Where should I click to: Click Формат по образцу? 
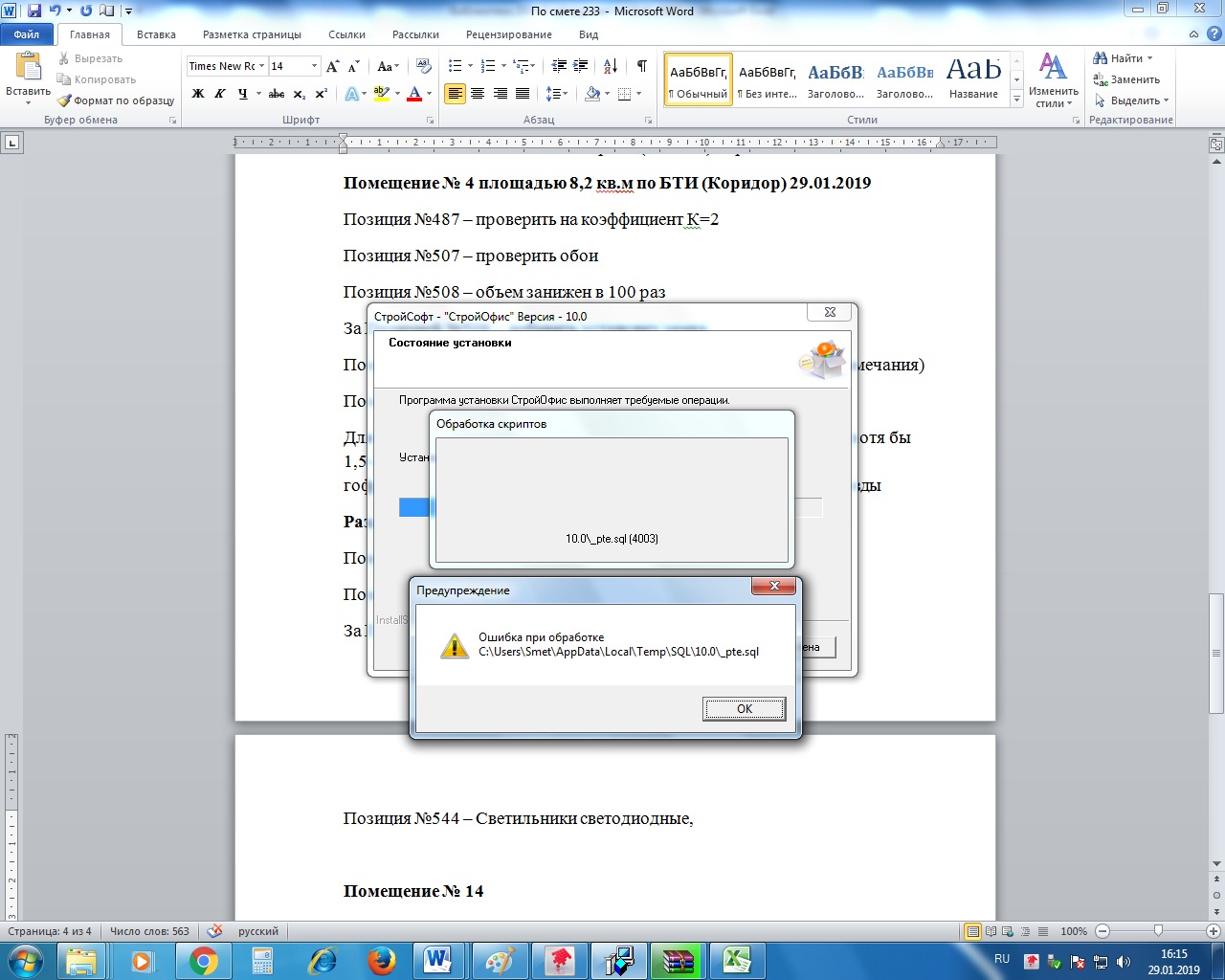(116, 100)
